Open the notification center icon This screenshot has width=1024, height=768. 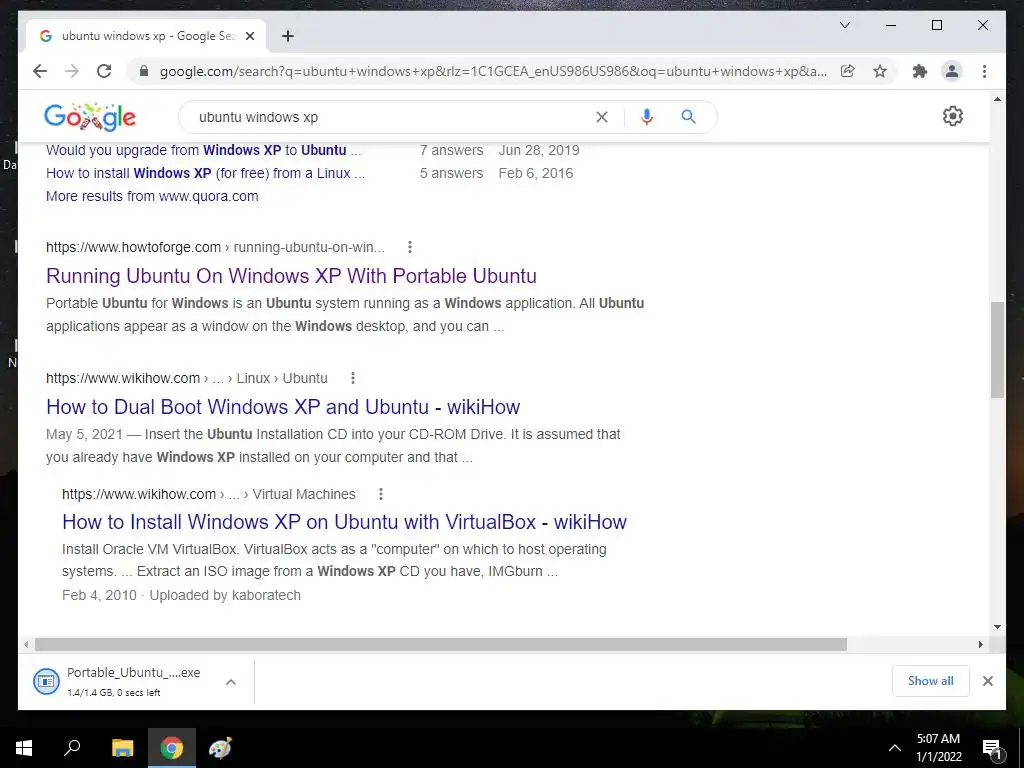tap(993, 748)
